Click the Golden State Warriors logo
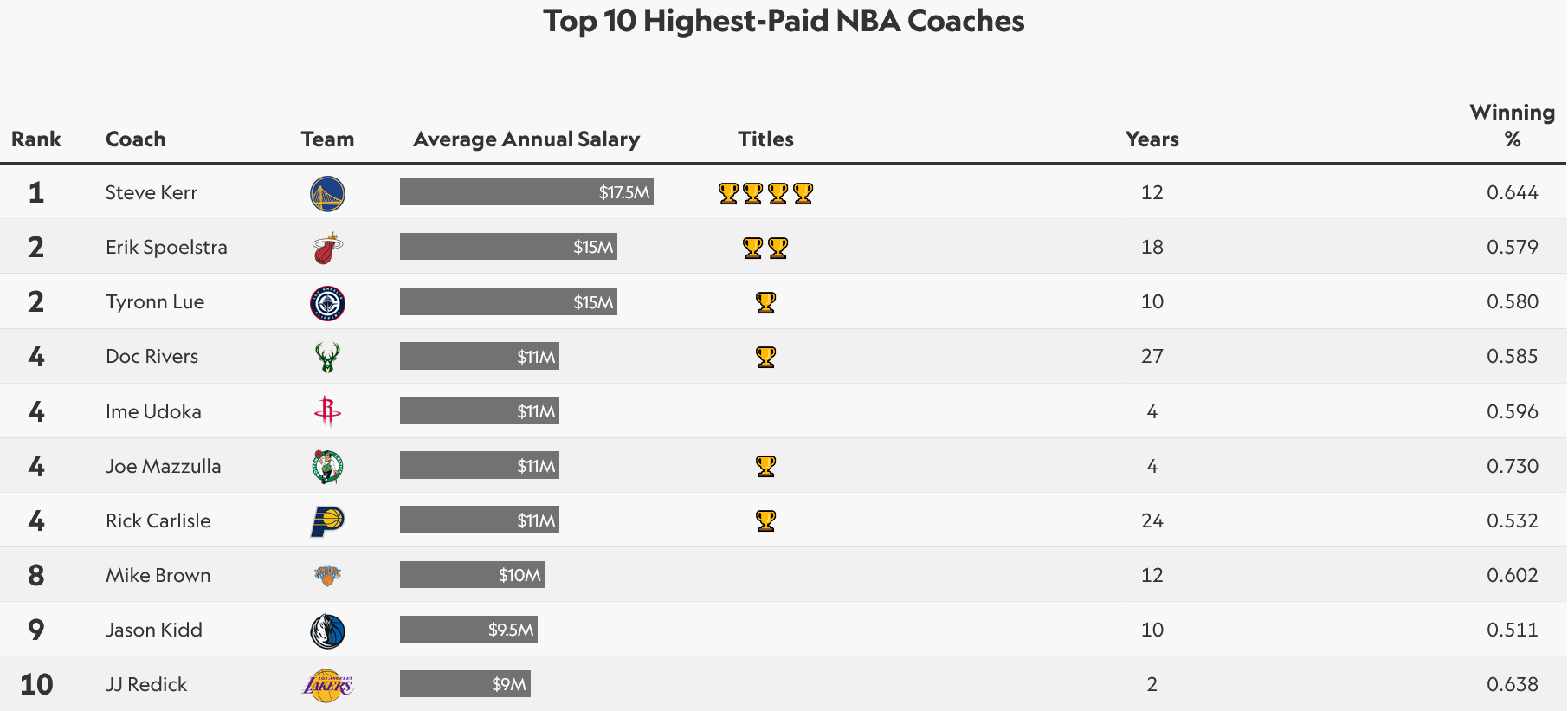The height and width of the screenshot is (711, 1568). click(x=327, y=193)
